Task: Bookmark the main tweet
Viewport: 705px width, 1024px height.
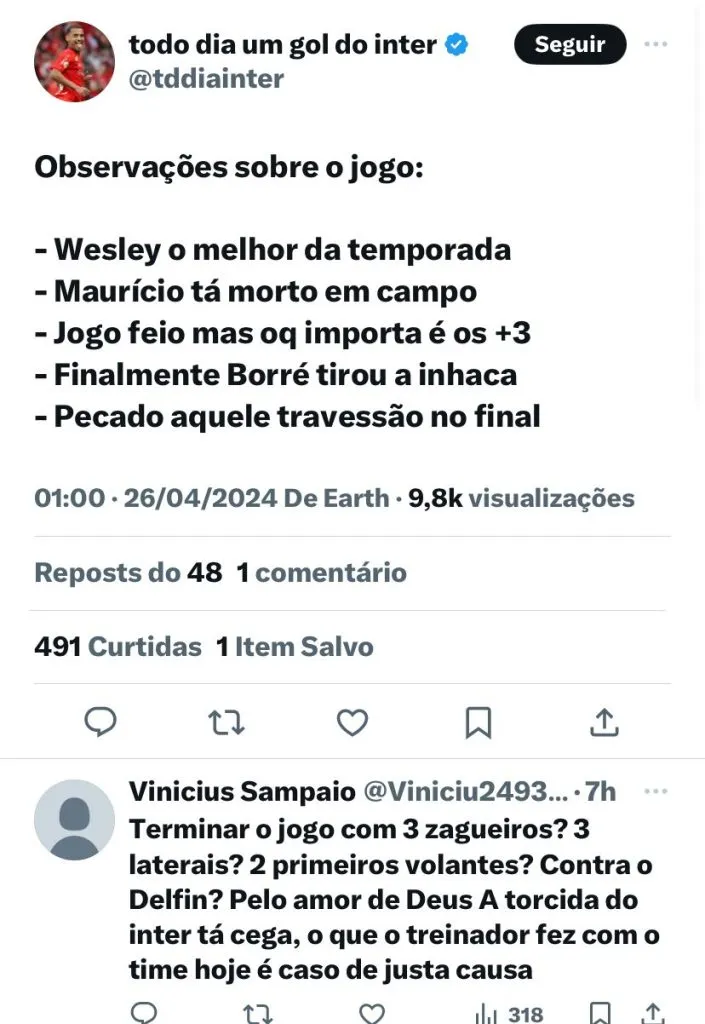Action: pyautogui.click(x=478, y=720)
